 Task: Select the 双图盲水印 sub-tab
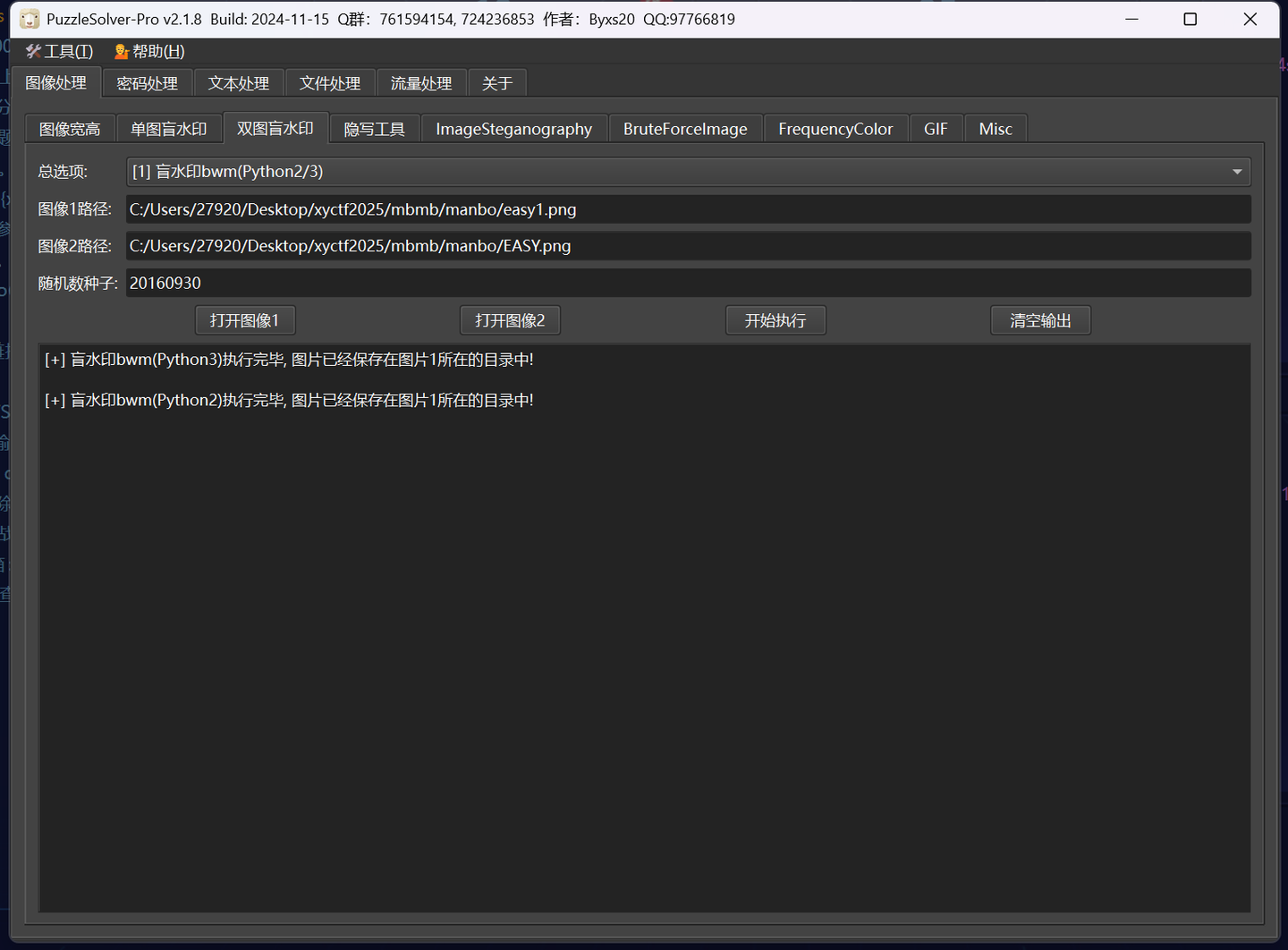275,128
